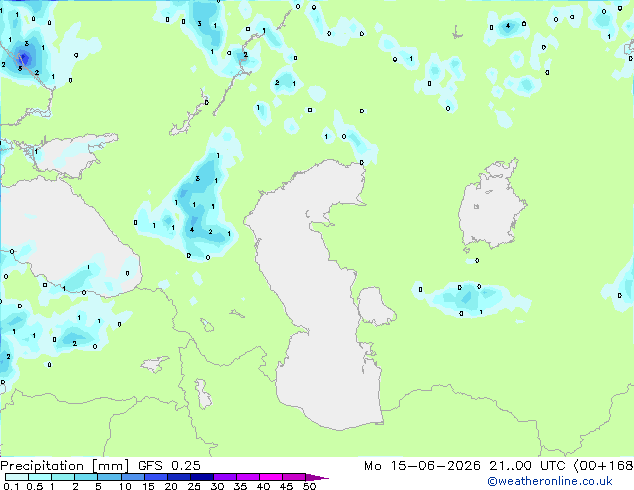The width and height of the screenshot is (634, 490).
Task: Click the 1–2 mm legend color swatch
Action: [x=63, y=477]
